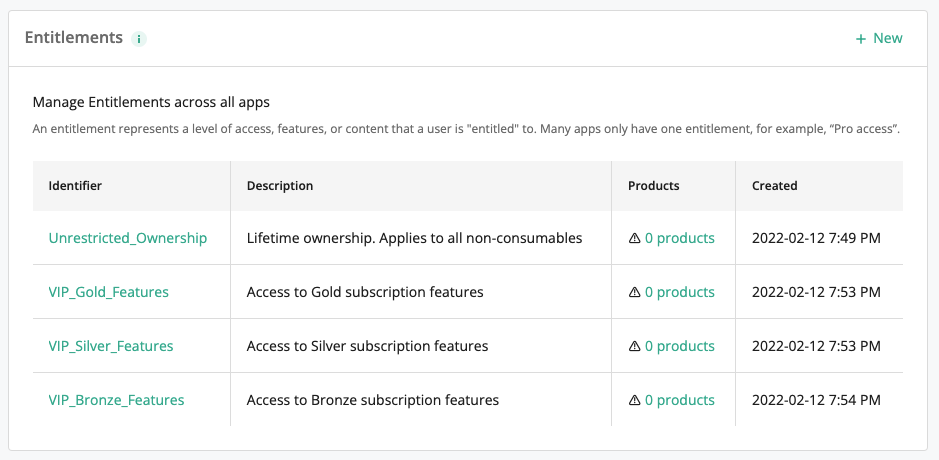Open 0 products link for Unrestricted_Ownership
This screenshot has height=460, width=939.
[x=680, y=238]
